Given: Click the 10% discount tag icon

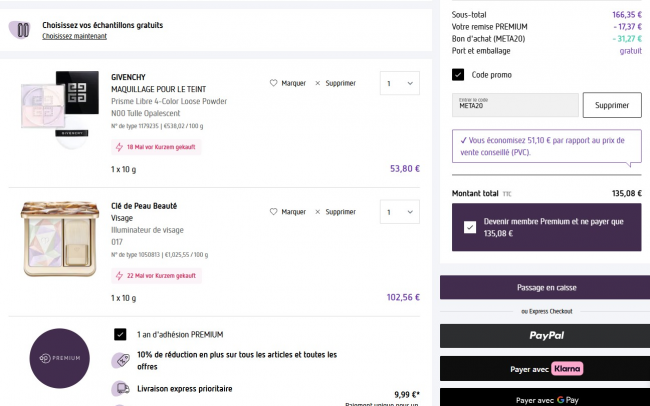Looking at the screenshot, I should [120, 360].
